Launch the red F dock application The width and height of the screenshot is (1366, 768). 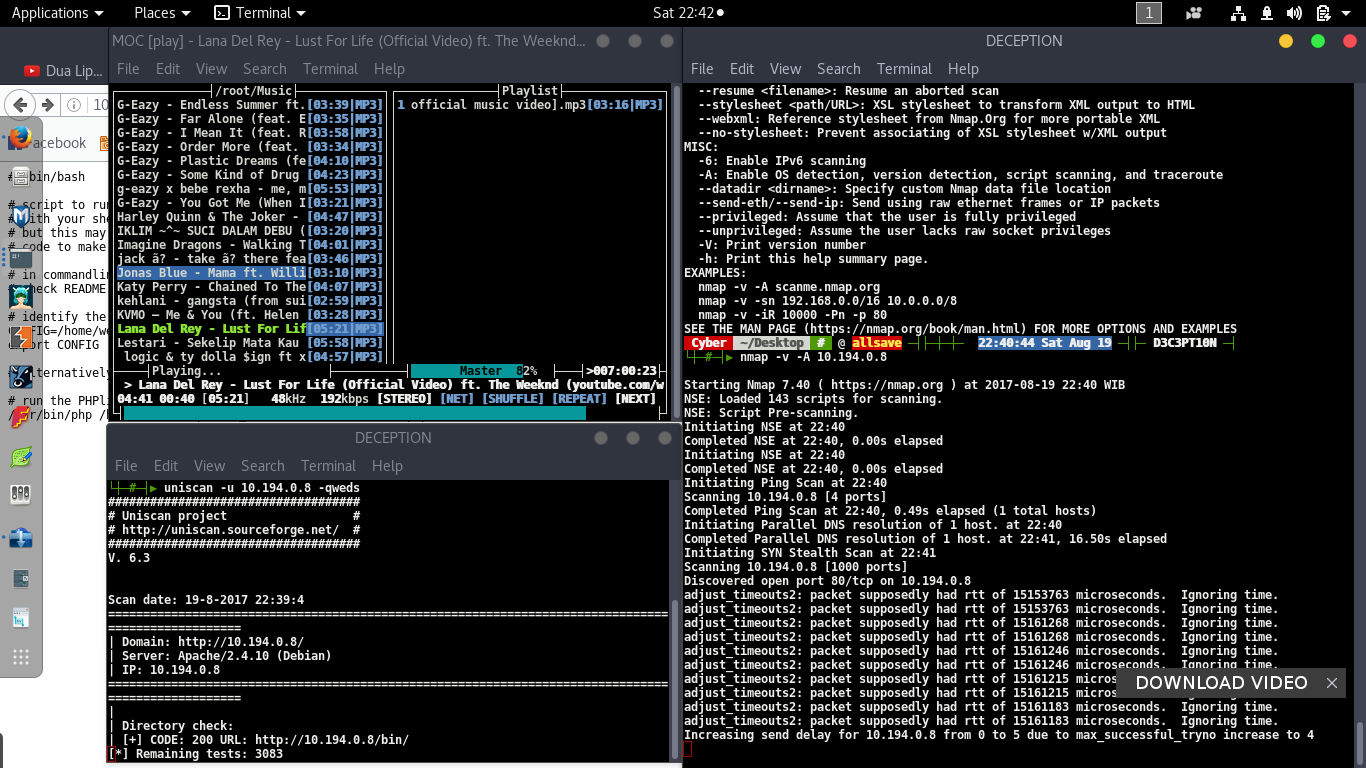coord(20,416)
